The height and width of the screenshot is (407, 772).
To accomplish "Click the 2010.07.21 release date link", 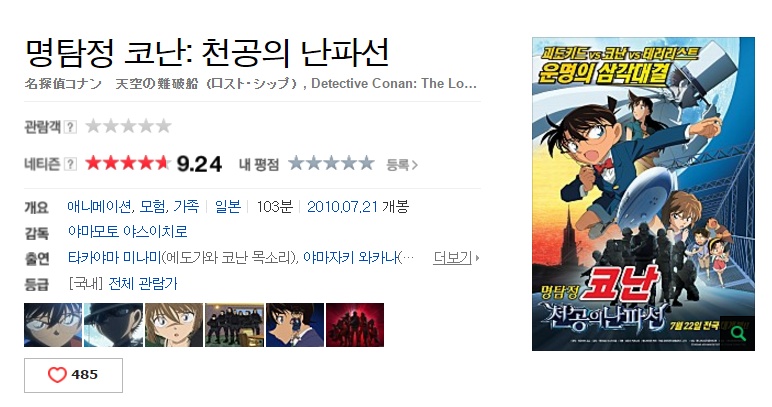I will (342, 206).
